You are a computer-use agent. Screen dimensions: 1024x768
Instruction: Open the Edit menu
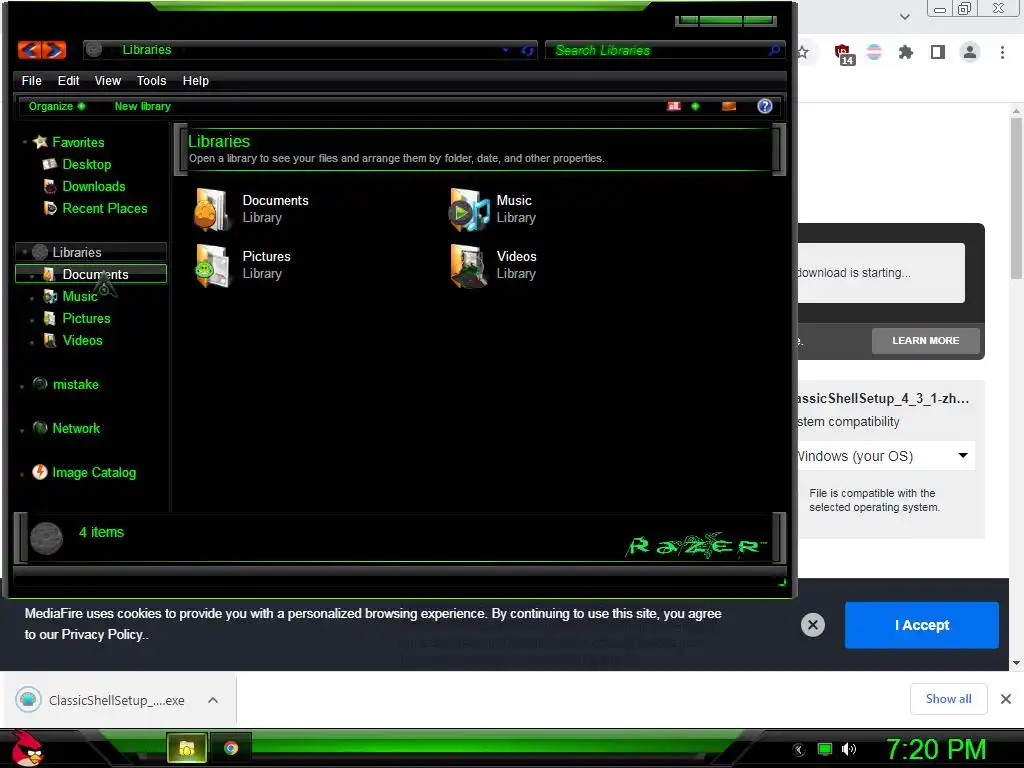(x=69, y=80)
